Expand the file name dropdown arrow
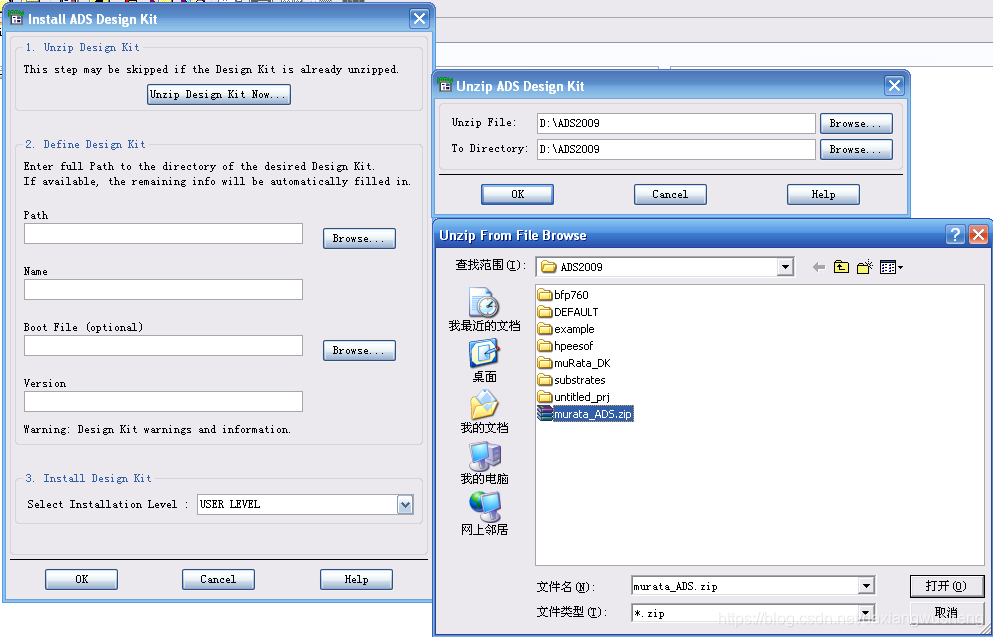The image size is (993, 637). point(867,586)
